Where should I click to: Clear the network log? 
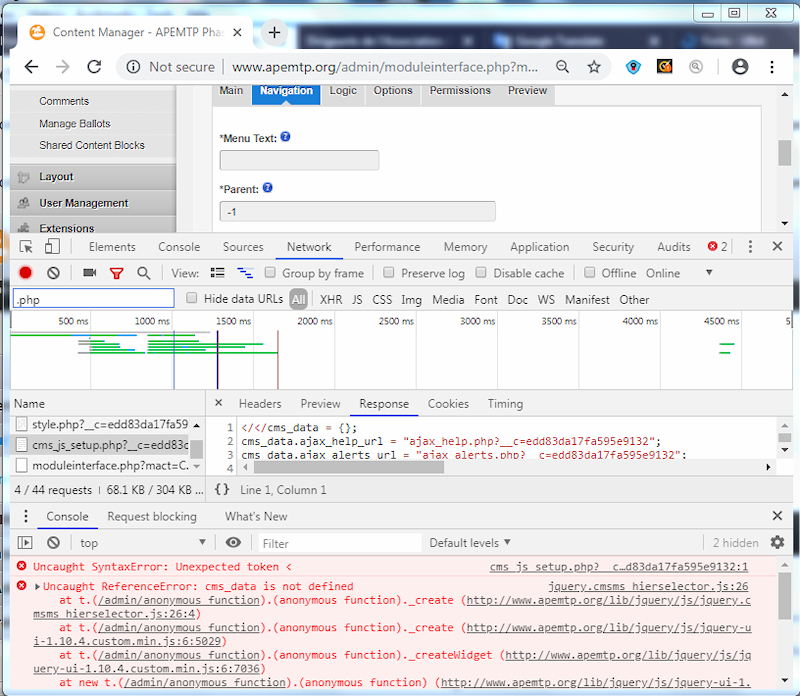coord(53,273)
